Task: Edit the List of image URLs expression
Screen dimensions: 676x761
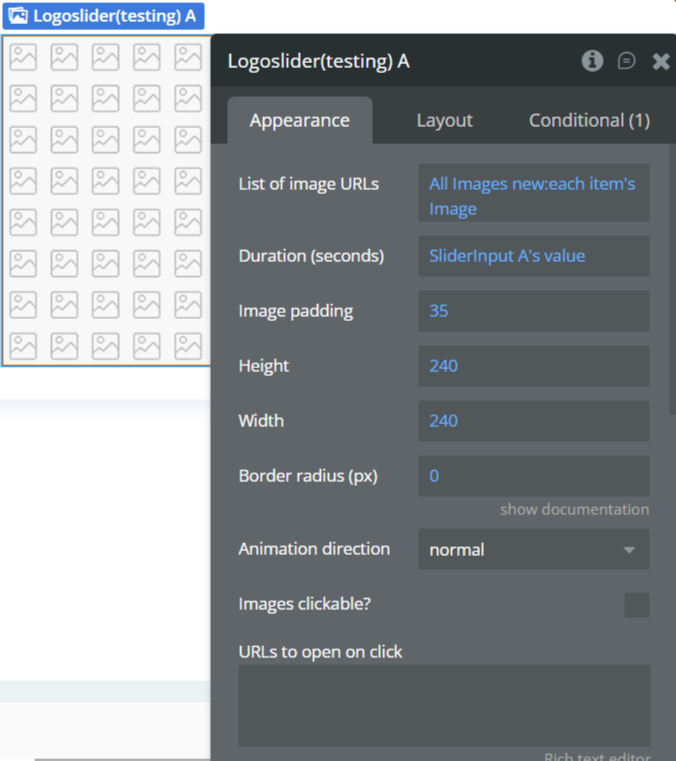Action: [533, 196]
